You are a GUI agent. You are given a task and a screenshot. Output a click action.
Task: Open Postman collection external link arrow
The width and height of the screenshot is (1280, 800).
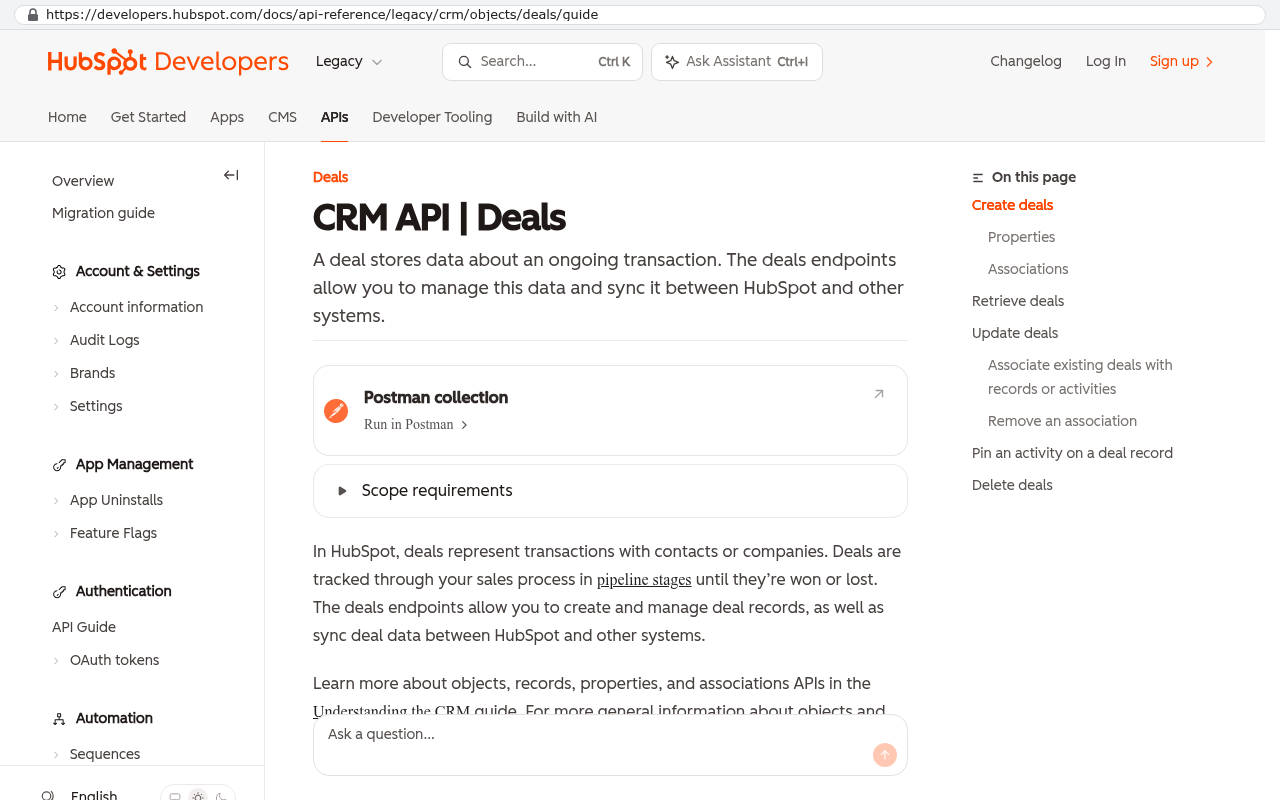pyautogui.click(x=879, y=394)
